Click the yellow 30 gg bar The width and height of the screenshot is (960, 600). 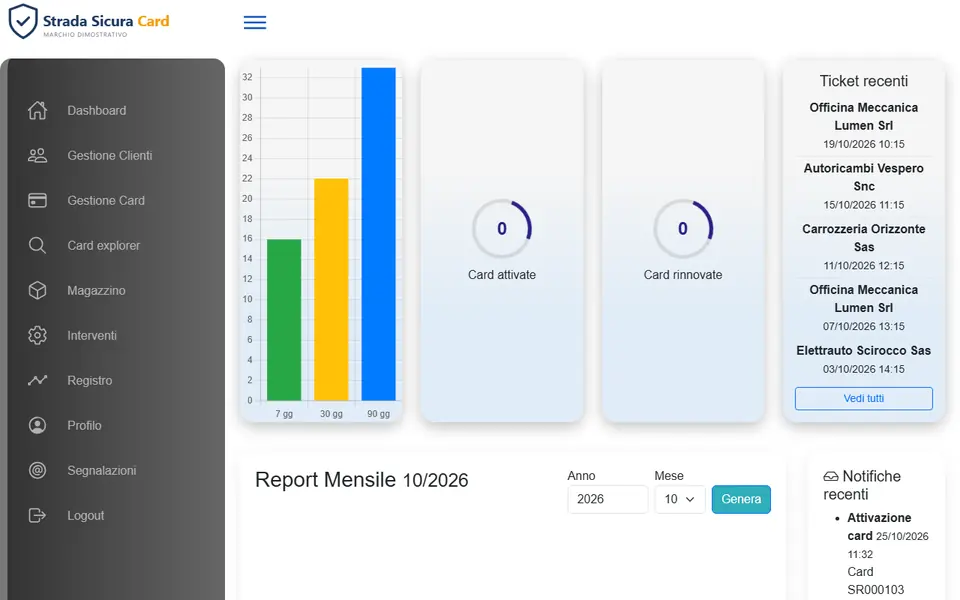[x=331, y=290]
